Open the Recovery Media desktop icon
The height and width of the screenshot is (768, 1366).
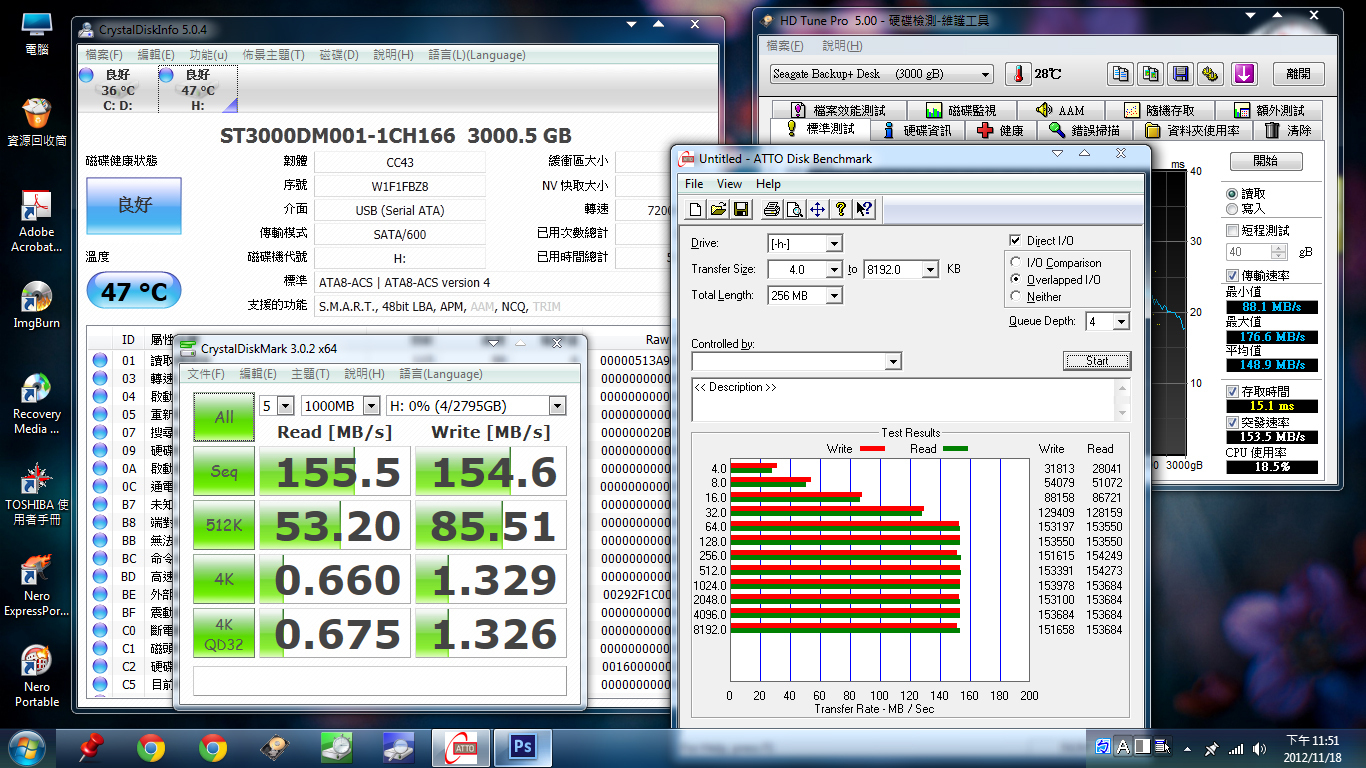point(36,404)
